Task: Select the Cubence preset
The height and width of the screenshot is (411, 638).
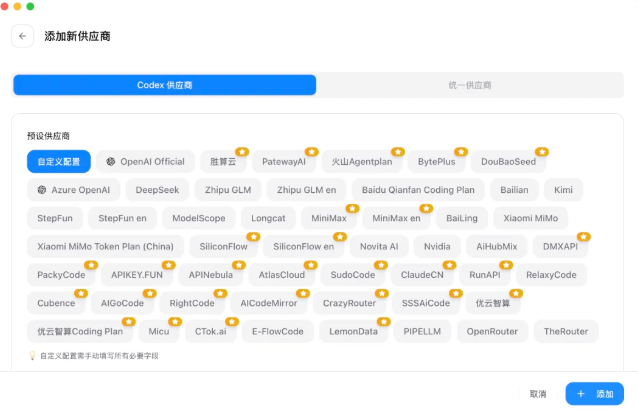Action: (x=56, y=303)
